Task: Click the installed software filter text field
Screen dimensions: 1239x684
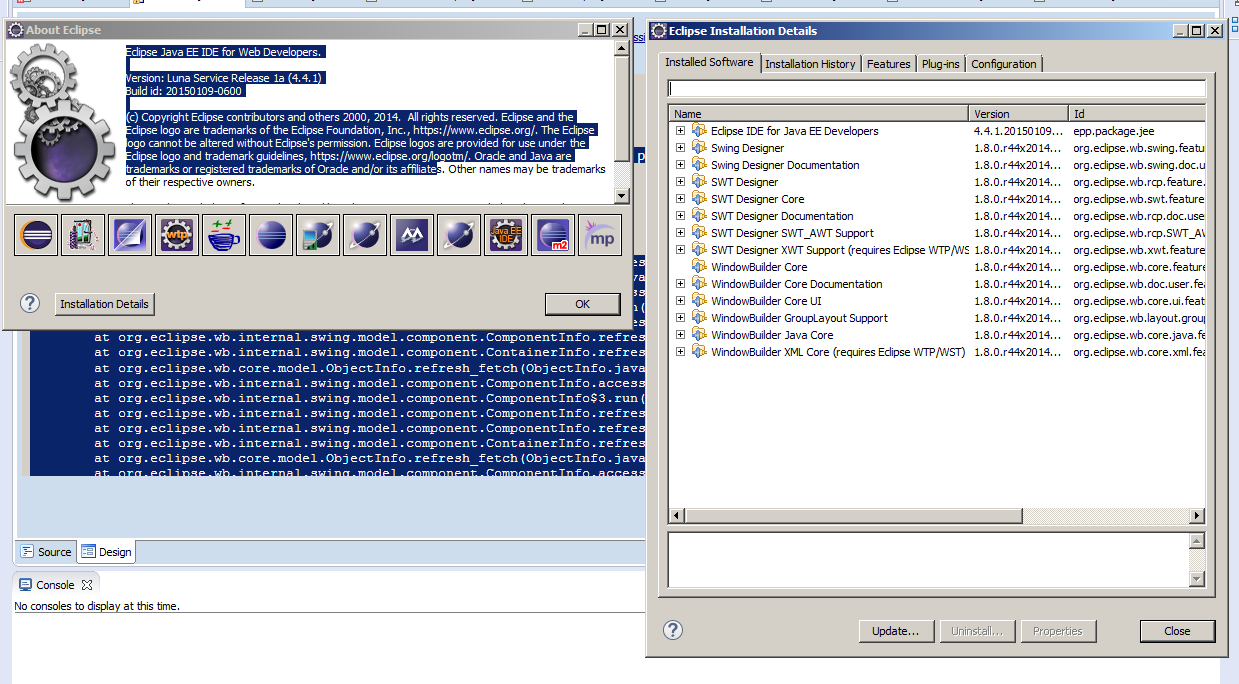Action: (936, 89)
